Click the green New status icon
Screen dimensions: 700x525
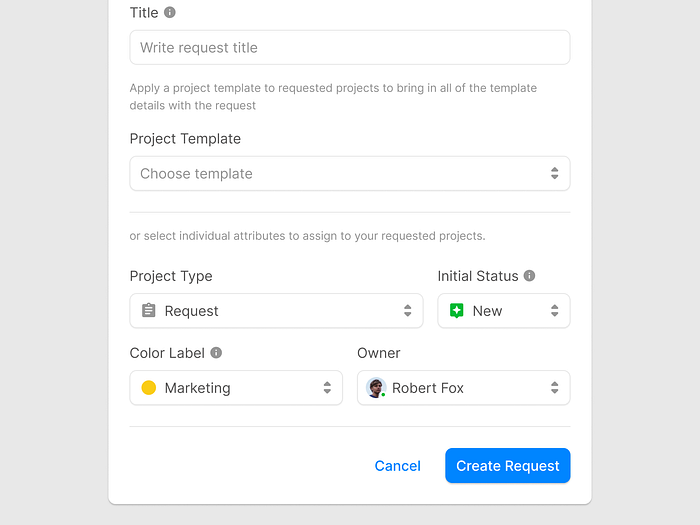click(457, 311)
